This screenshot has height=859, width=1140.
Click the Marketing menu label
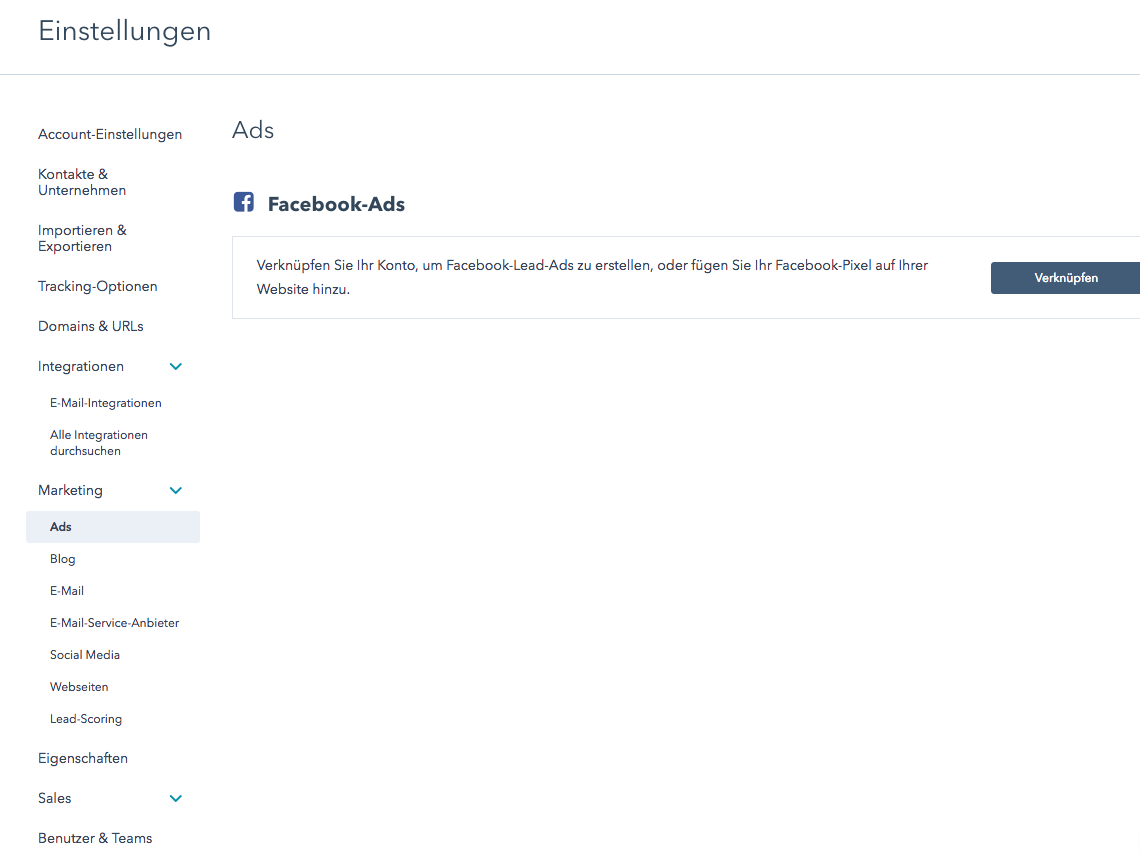(71, 491)
